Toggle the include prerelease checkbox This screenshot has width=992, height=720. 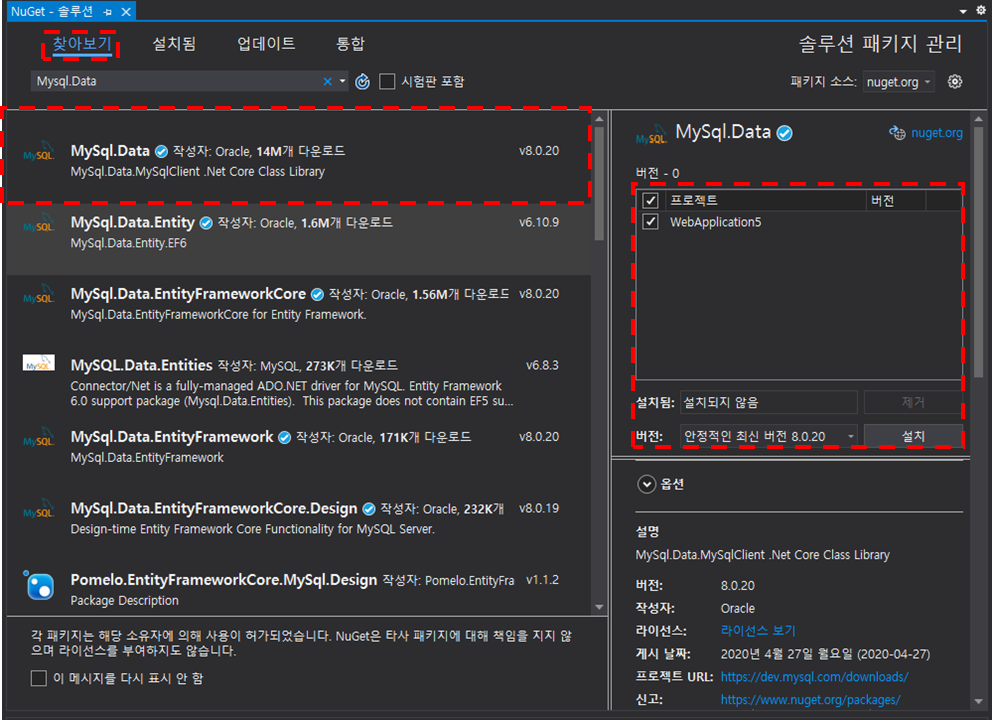[387, 82]
